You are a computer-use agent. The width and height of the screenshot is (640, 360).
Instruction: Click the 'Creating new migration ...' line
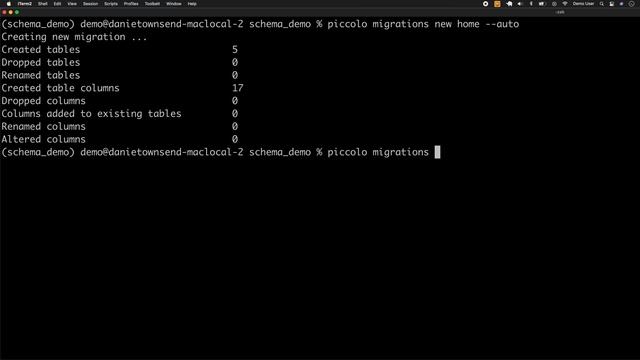coord(74,37)
